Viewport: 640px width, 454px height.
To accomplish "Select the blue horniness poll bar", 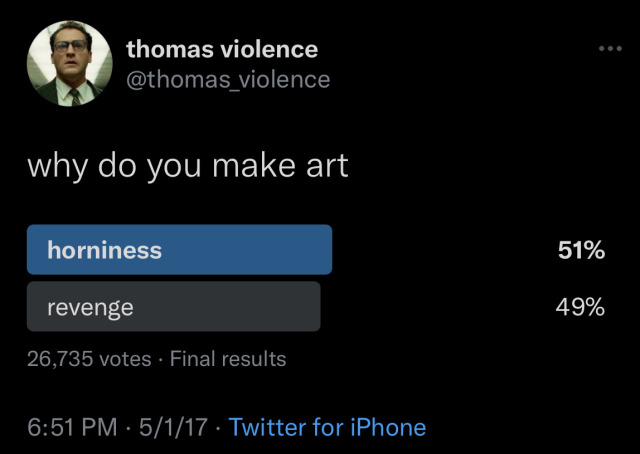I will (180, 250).
